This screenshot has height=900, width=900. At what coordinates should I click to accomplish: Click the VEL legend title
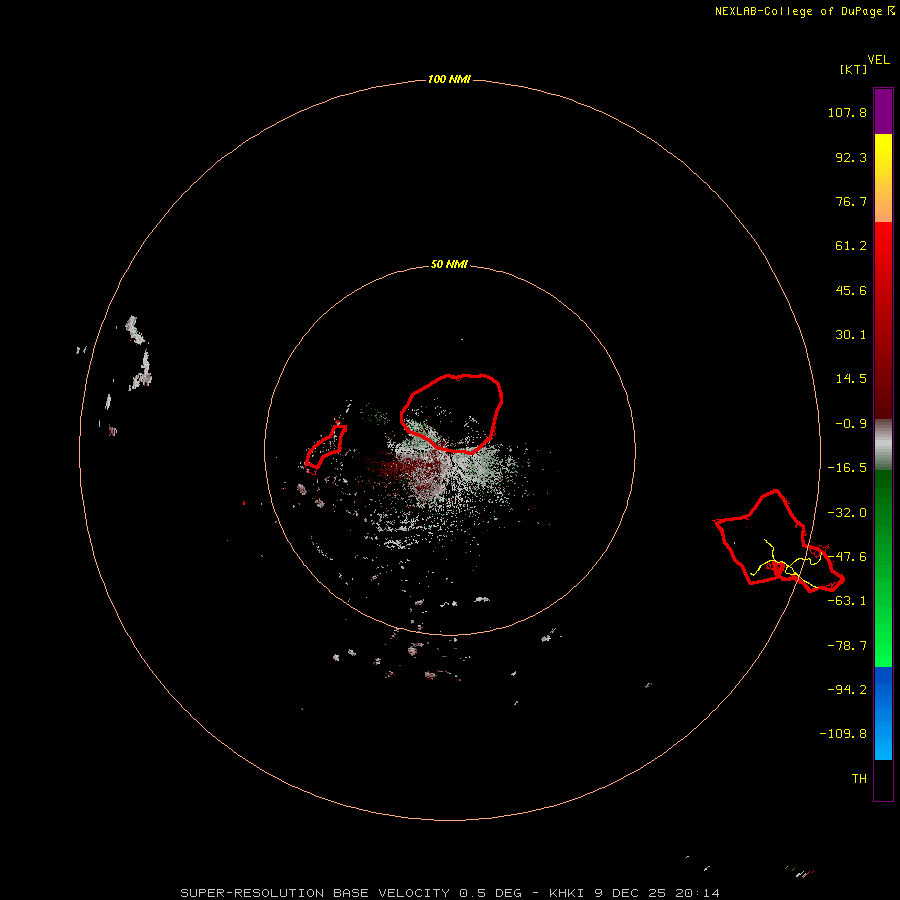(878, 60)
